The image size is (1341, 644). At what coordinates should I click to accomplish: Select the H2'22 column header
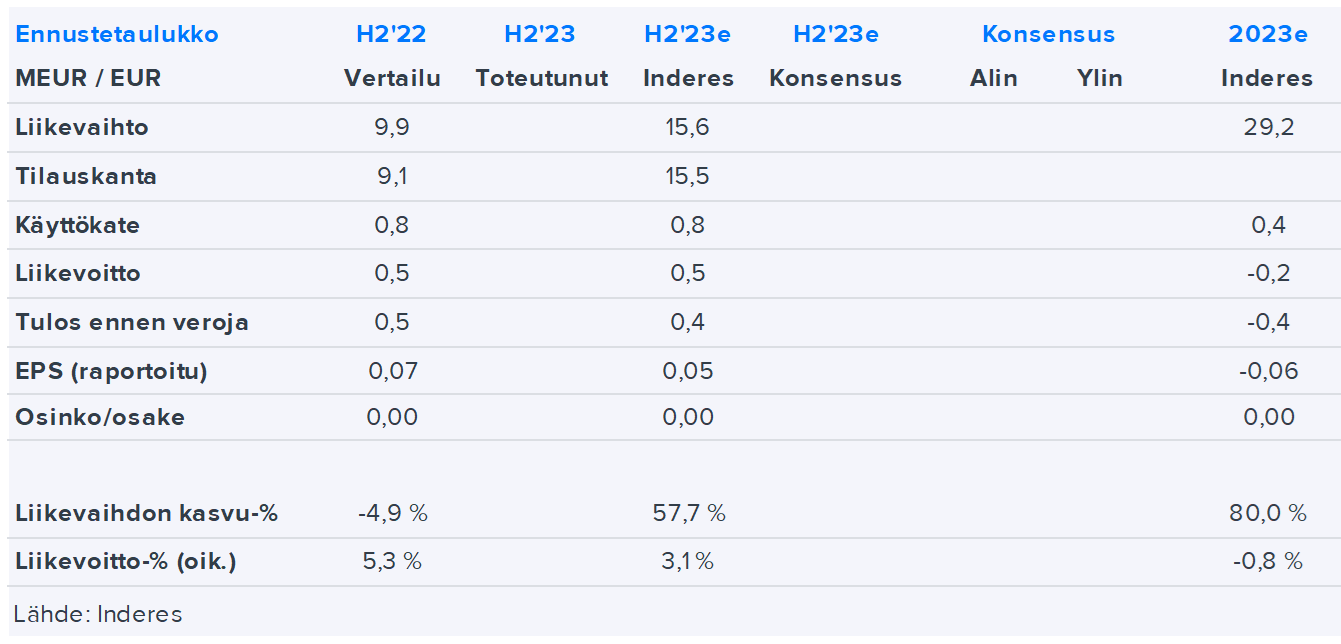pyautogui.click(x=391, y=34)
